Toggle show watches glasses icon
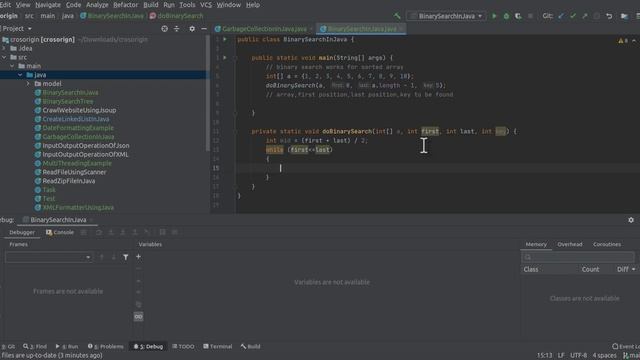The image size is (640, 360). coord(138,316)
